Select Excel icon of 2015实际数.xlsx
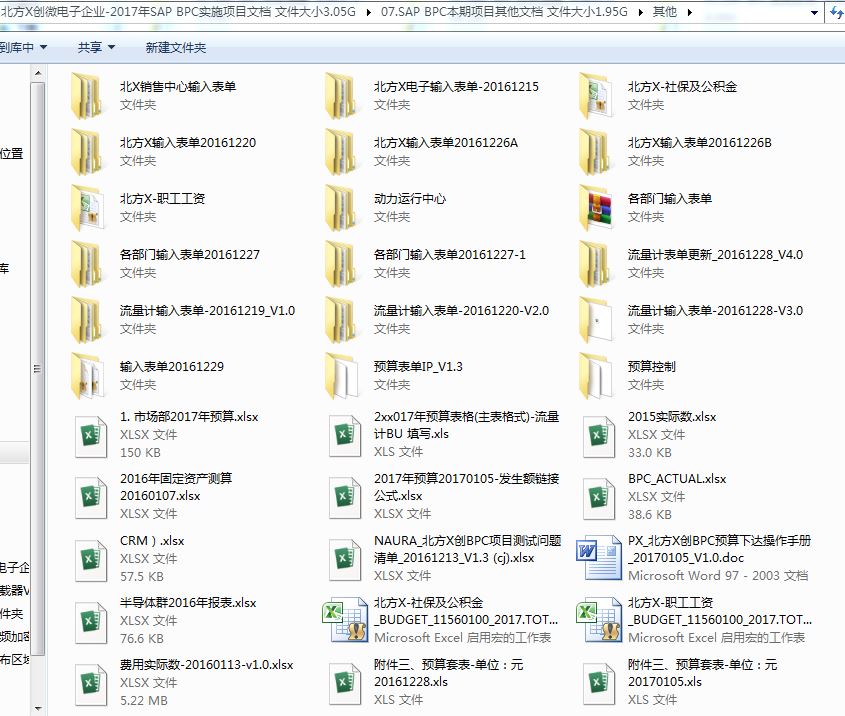Viewport: 845px width, 716px height. (599, 436)
